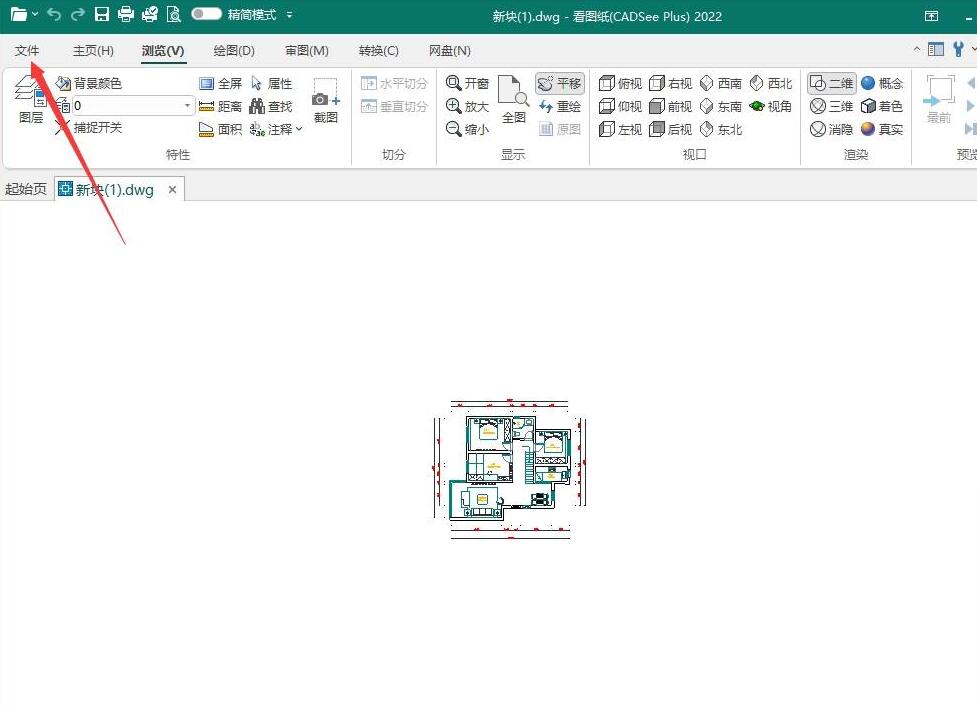Screen dimensions: 977x707
Task: Click the 查找 find binoculars icon
Action: [x=270, y=106]
